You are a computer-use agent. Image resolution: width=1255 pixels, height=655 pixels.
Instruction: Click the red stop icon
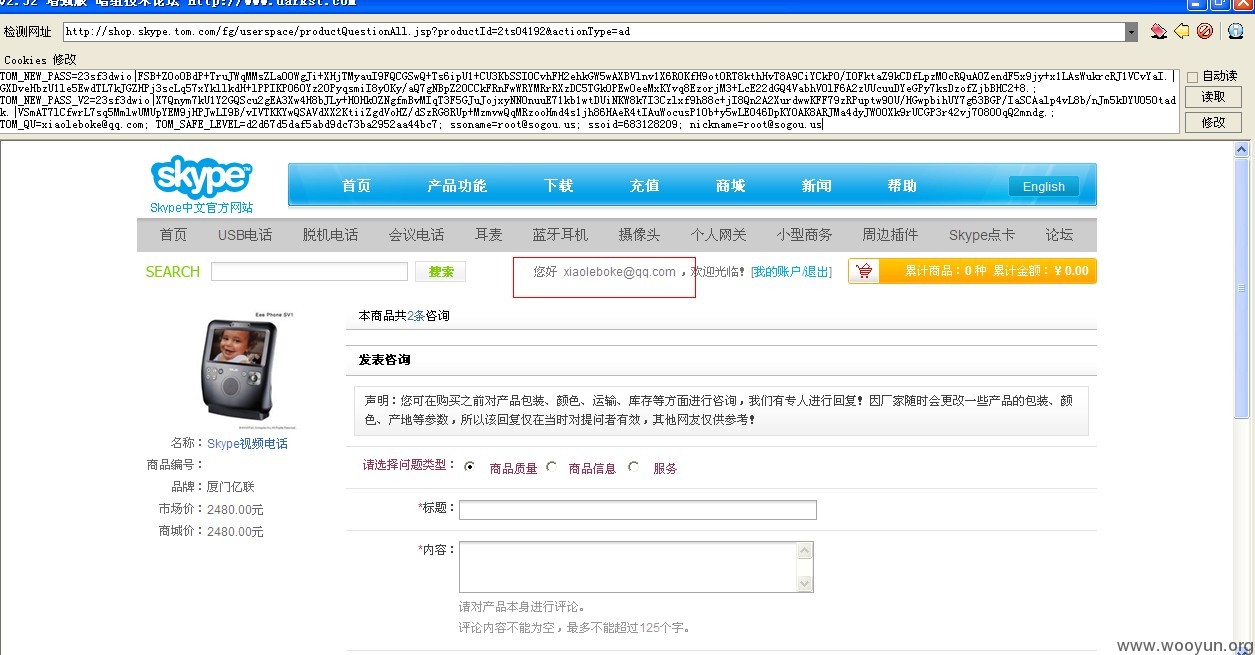tap(1205, 31)
